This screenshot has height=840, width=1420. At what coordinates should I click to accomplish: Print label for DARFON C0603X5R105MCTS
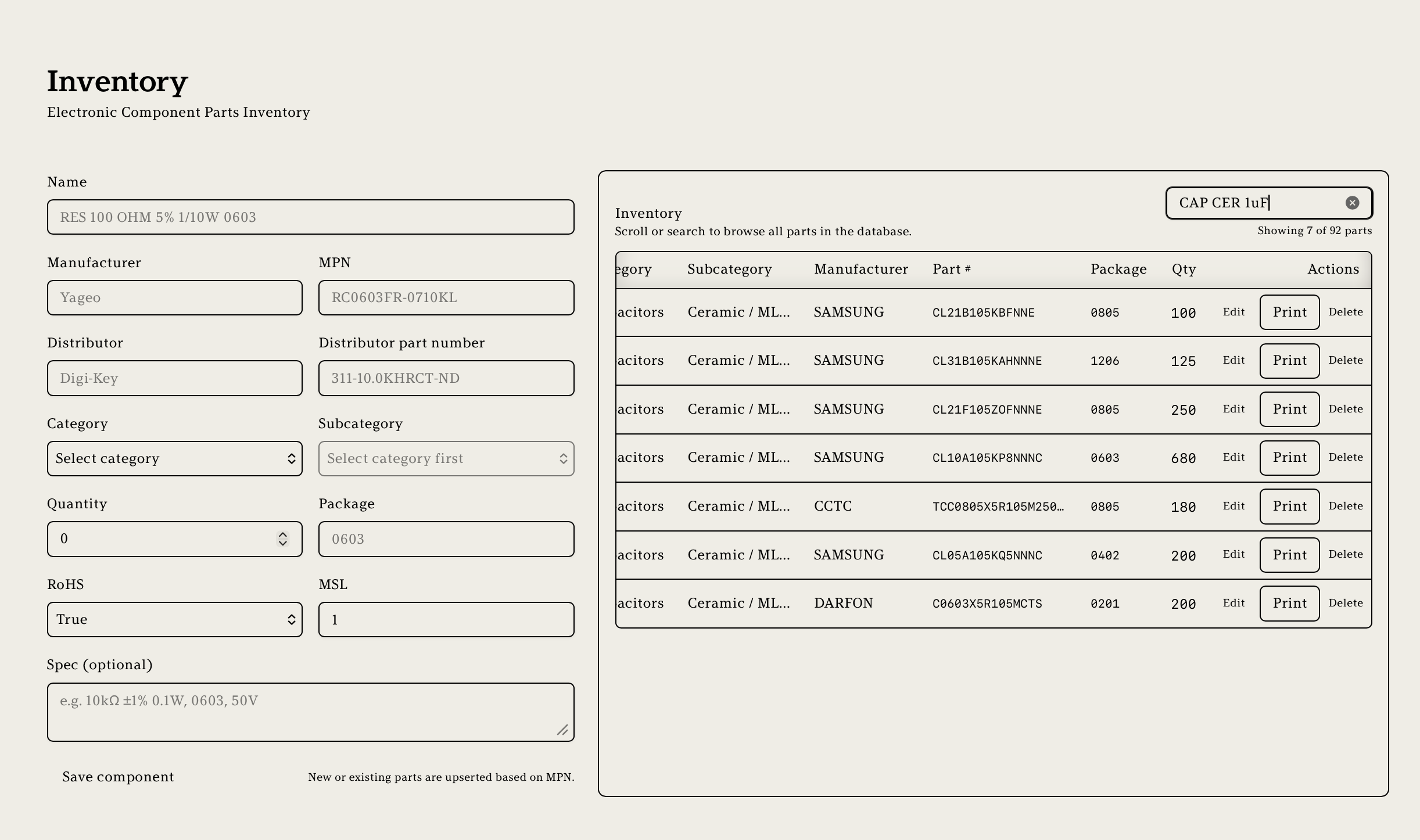[x=1289, y=603]
